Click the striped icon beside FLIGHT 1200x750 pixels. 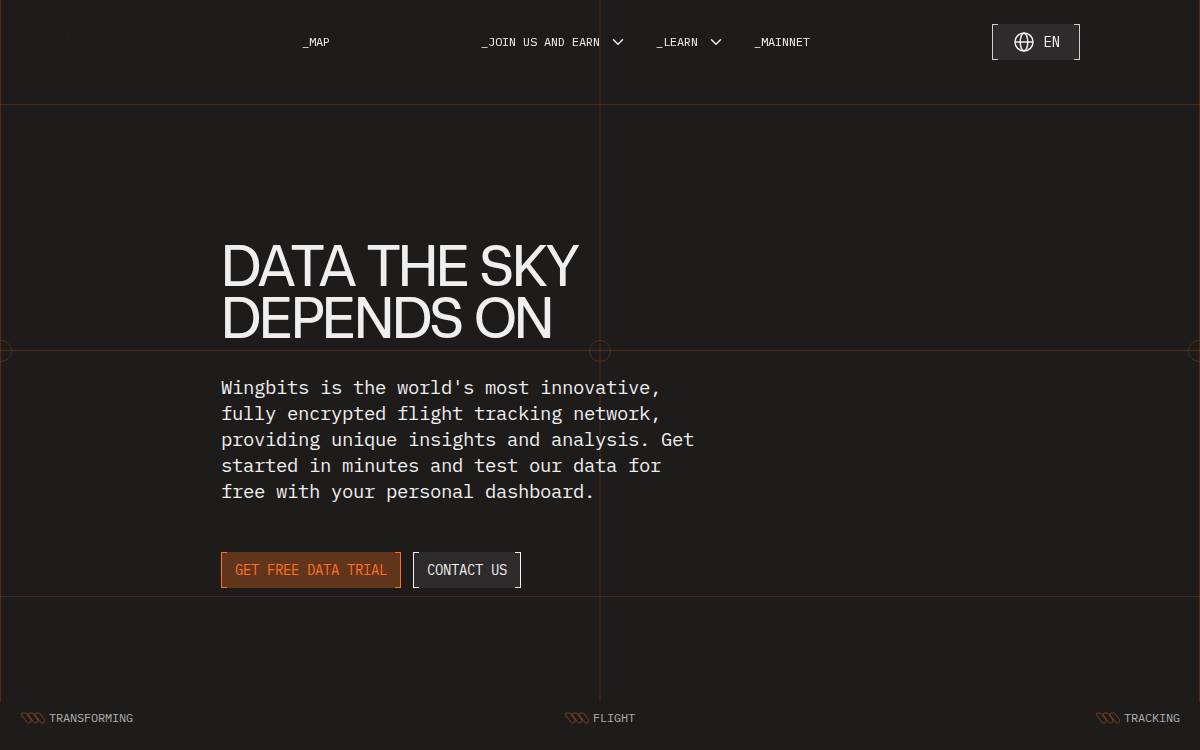[x=577, y=718]
